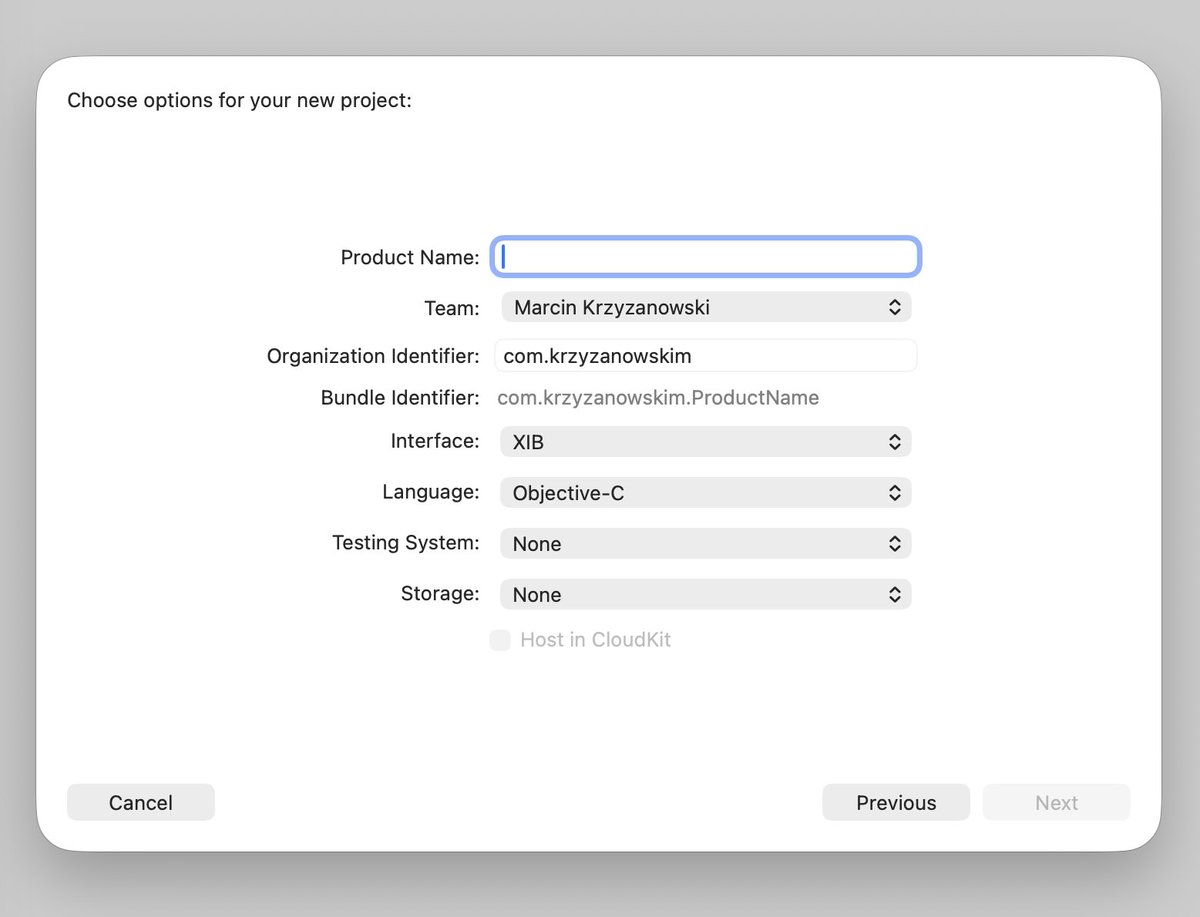Screen dimensions: 1200x917
Task: Toggle the Host in CloudKit checkbox
Action: tap(500, 640)
